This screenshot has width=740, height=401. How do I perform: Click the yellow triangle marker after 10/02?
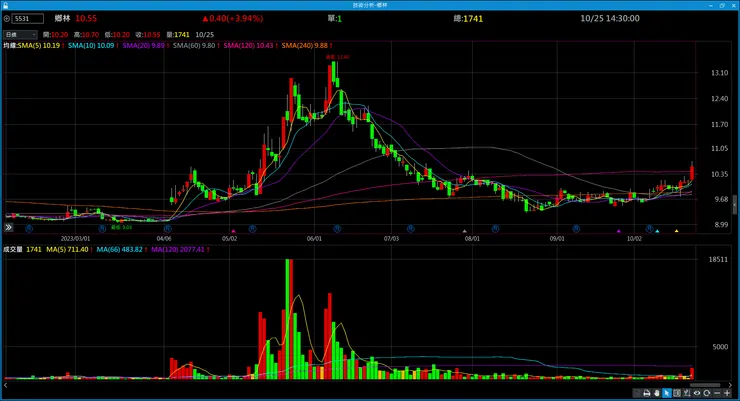click(x=676, y=231)
